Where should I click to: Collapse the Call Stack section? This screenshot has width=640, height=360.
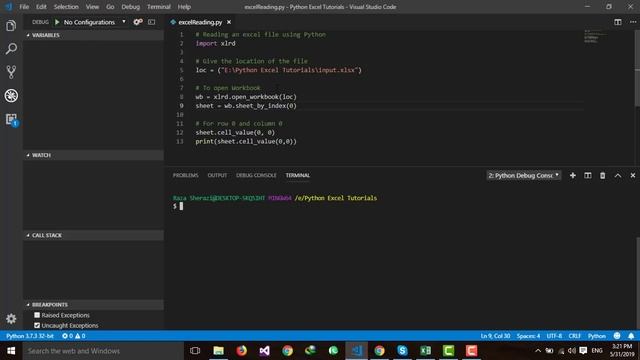93,235
